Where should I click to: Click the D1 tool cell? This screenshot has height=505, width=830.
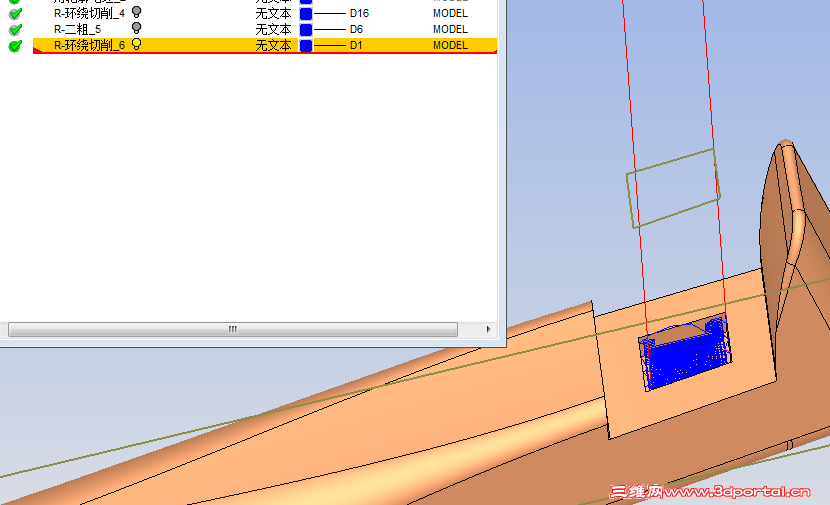[x=356, y=46]
